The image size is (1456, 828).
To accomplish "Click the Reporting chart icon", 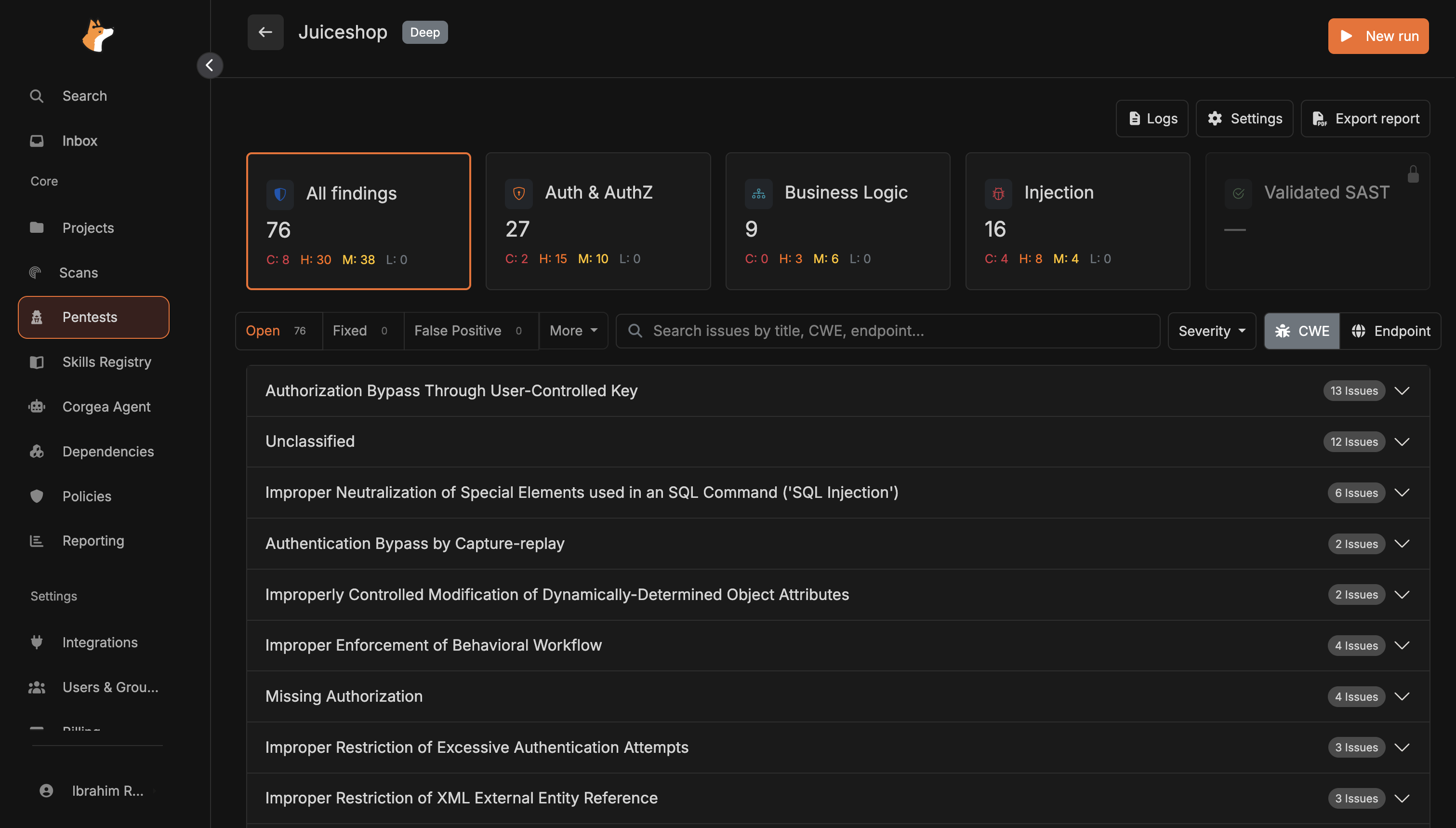I will [x=36, y=541].
